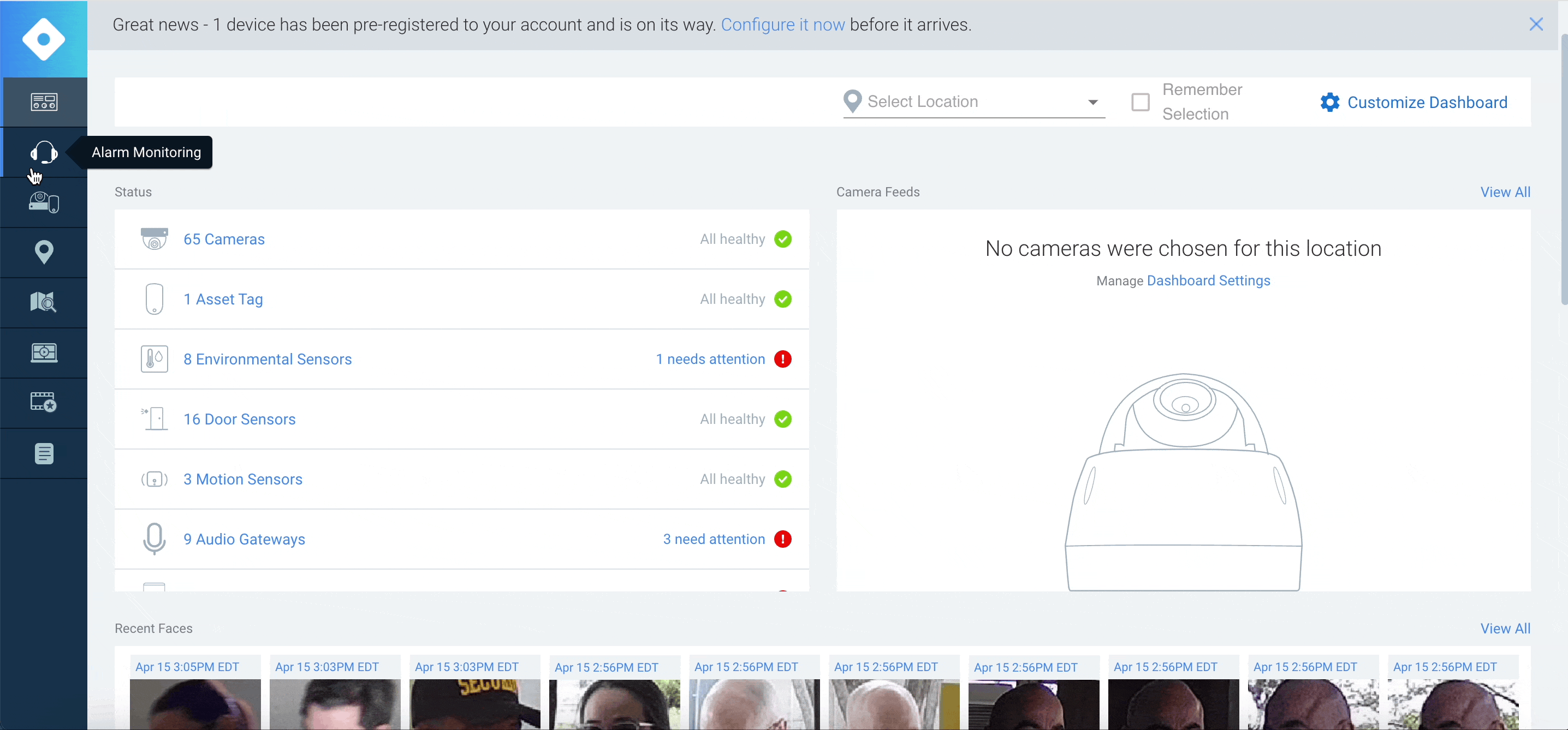
Task: Open Dashboard Settings link
Action: coord(1208,280)
